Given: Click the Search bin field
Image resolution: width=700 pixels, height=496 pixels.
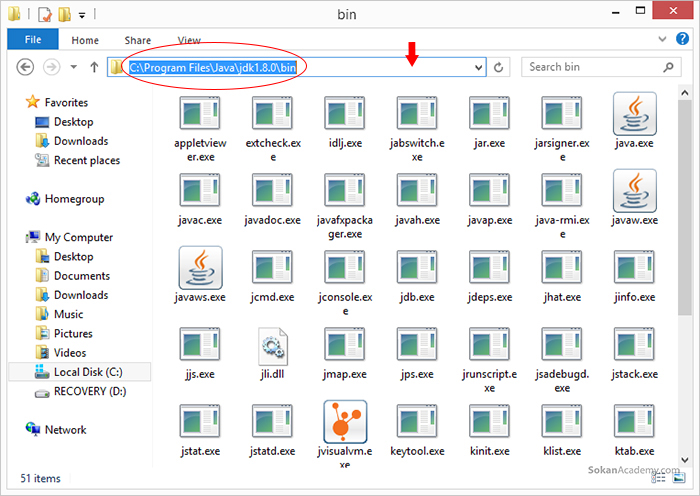Looking at the screenshot, I should (601, 67).
